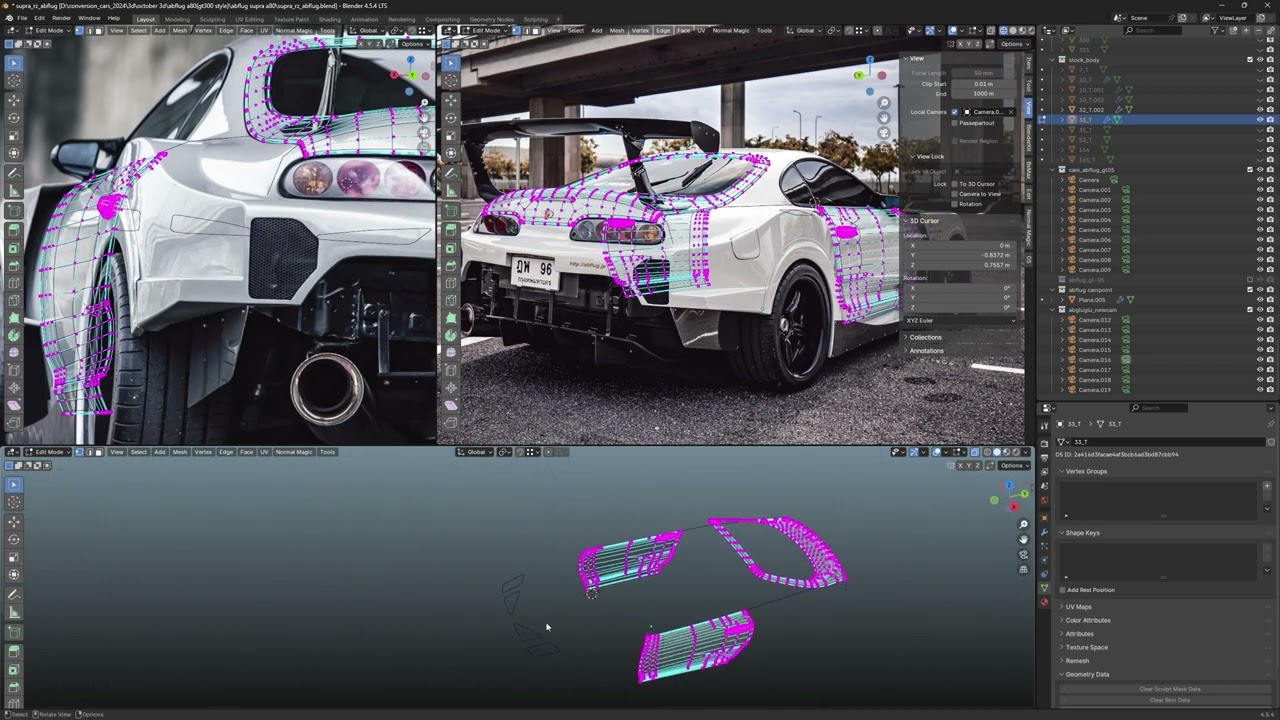1280x720 pixels.
Task: Switch to the Modeling workspace tab
Action: point(177,19)
